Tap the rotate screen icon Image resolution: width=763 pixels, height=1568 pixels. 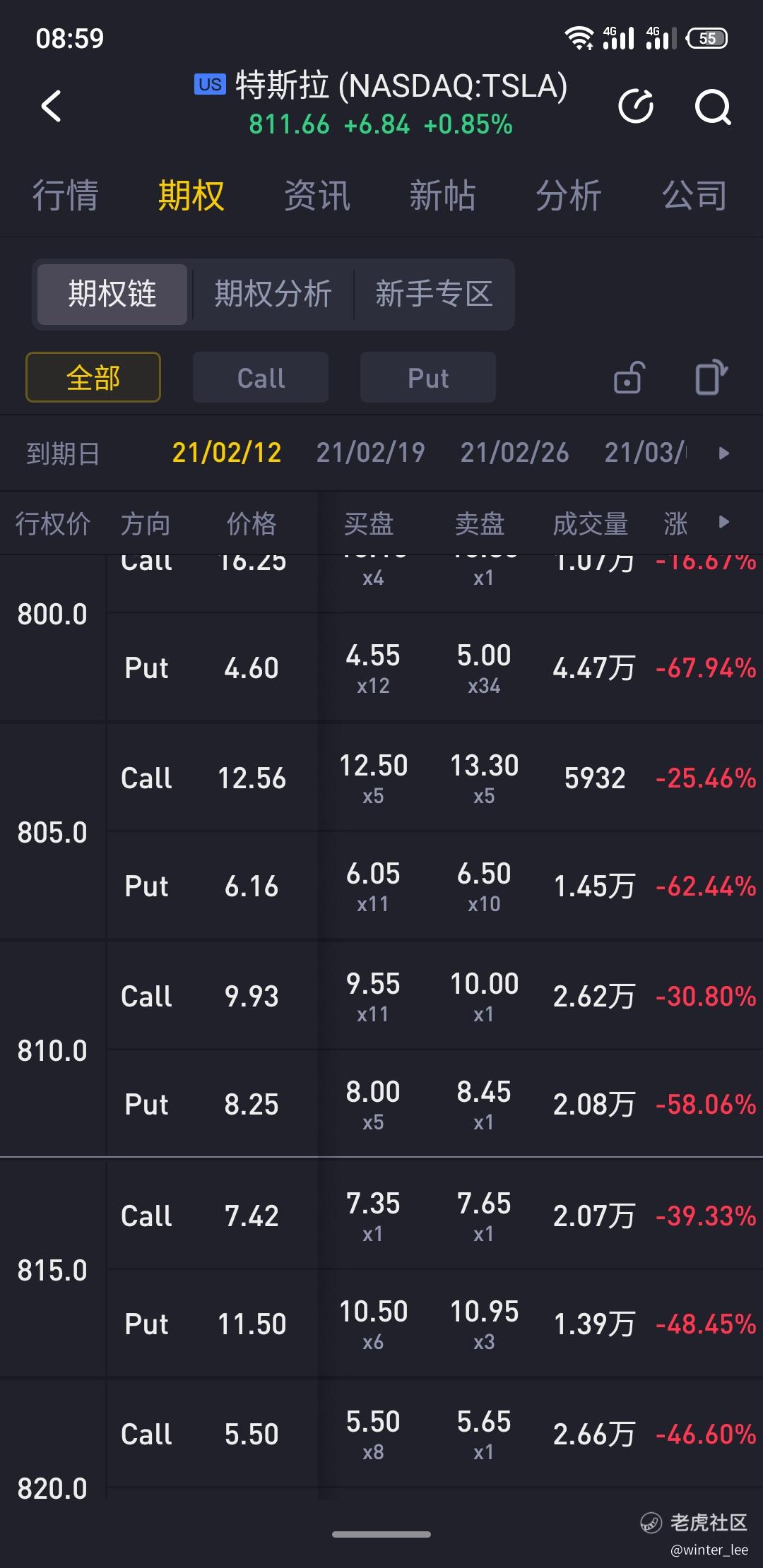click(711, 377)
